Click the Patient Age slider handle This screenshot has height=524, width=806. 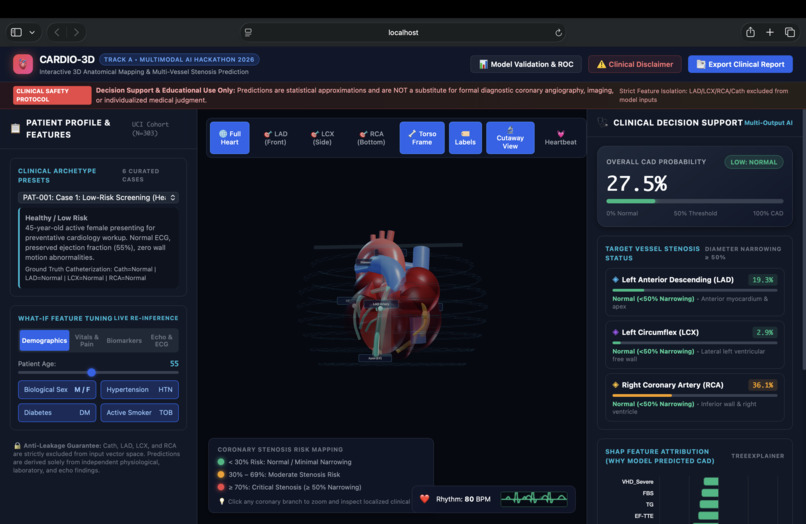coord(91,372)
